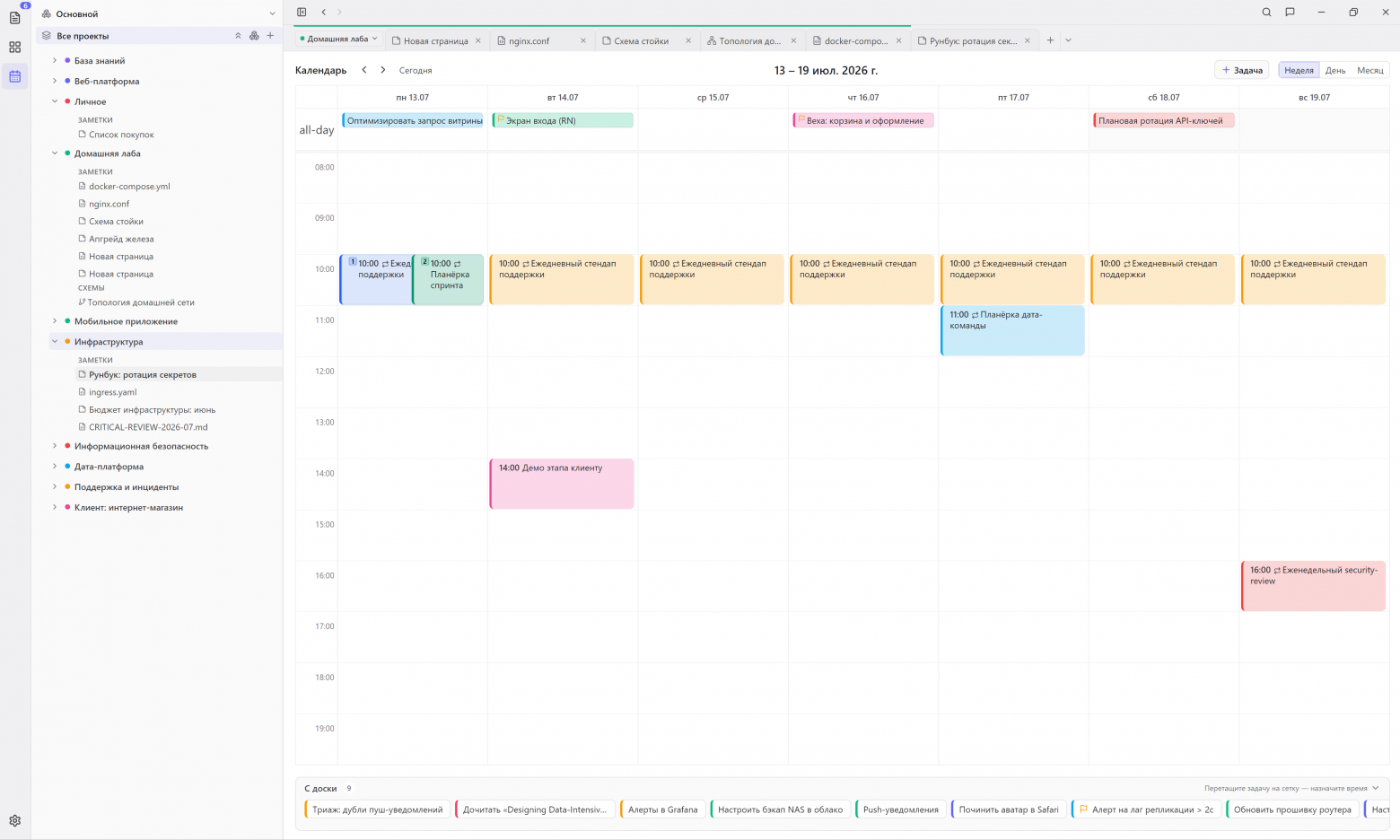Image resolution: width=1400 pixels, height=840 pixels.
Task: Open settings gear at bottom left
Action: click(x=14, y=820)
